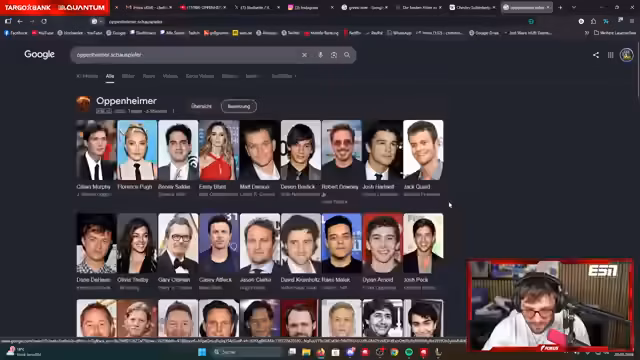This screenshot has width=640, height=360.
Task: Start voice search with the microphone icon
Action: pyautogui.click(x=320, y=55)
